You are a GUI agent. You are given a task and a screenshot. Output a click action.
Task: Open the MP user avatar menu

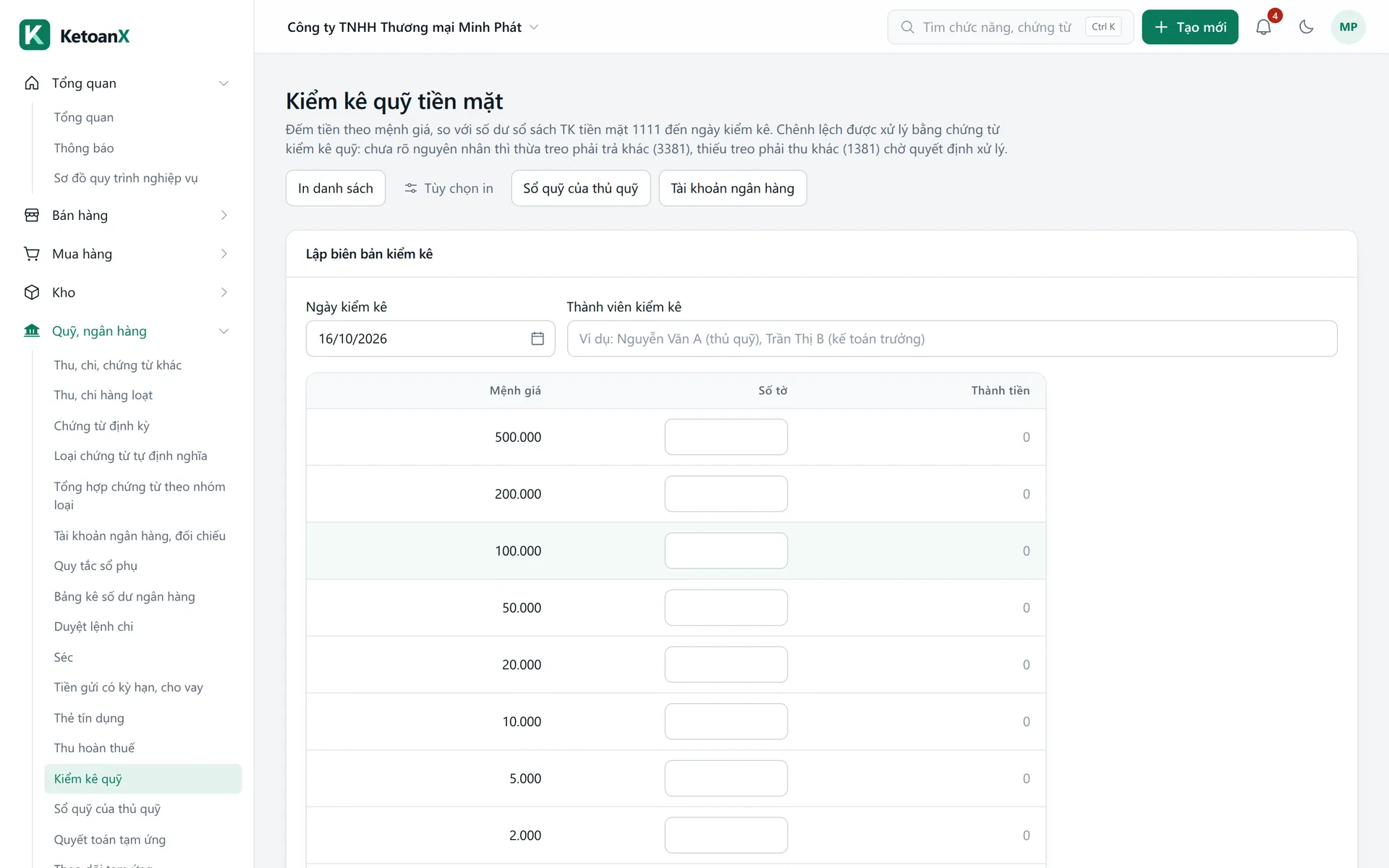tap(1348, 27)
